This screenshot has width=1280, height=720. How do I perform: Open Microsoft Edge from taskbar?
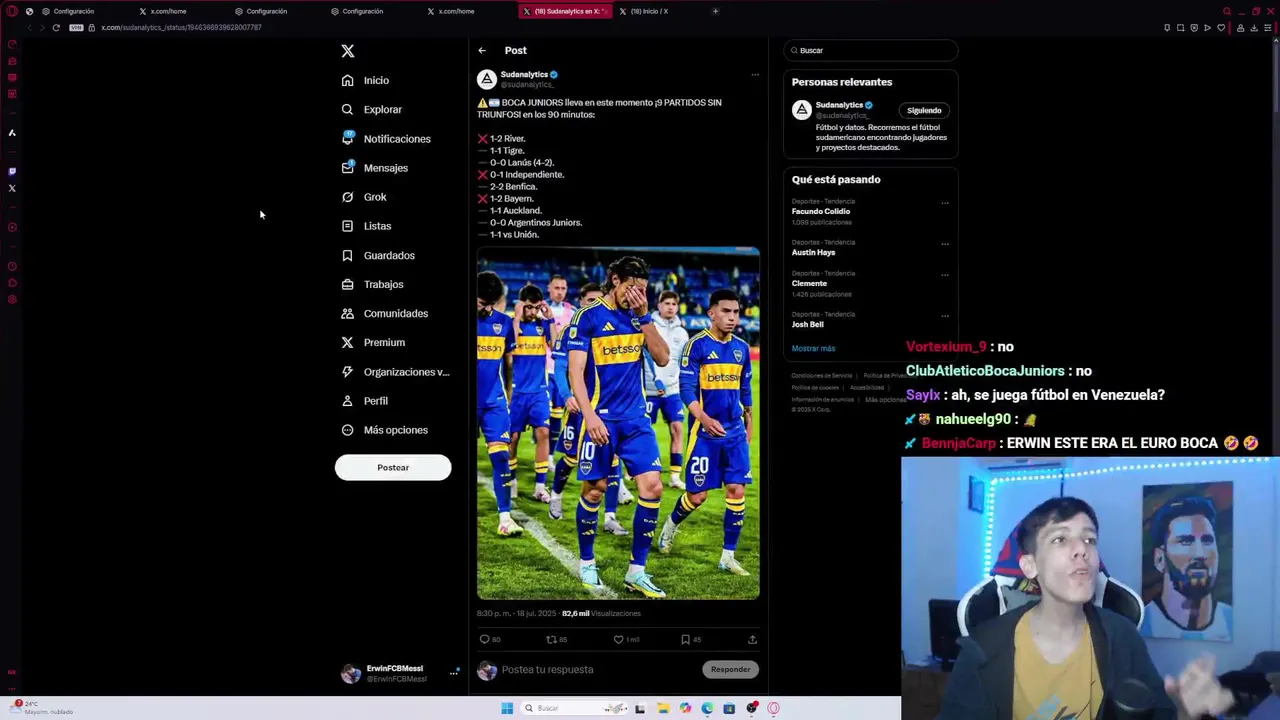click(x=707, y=708)
